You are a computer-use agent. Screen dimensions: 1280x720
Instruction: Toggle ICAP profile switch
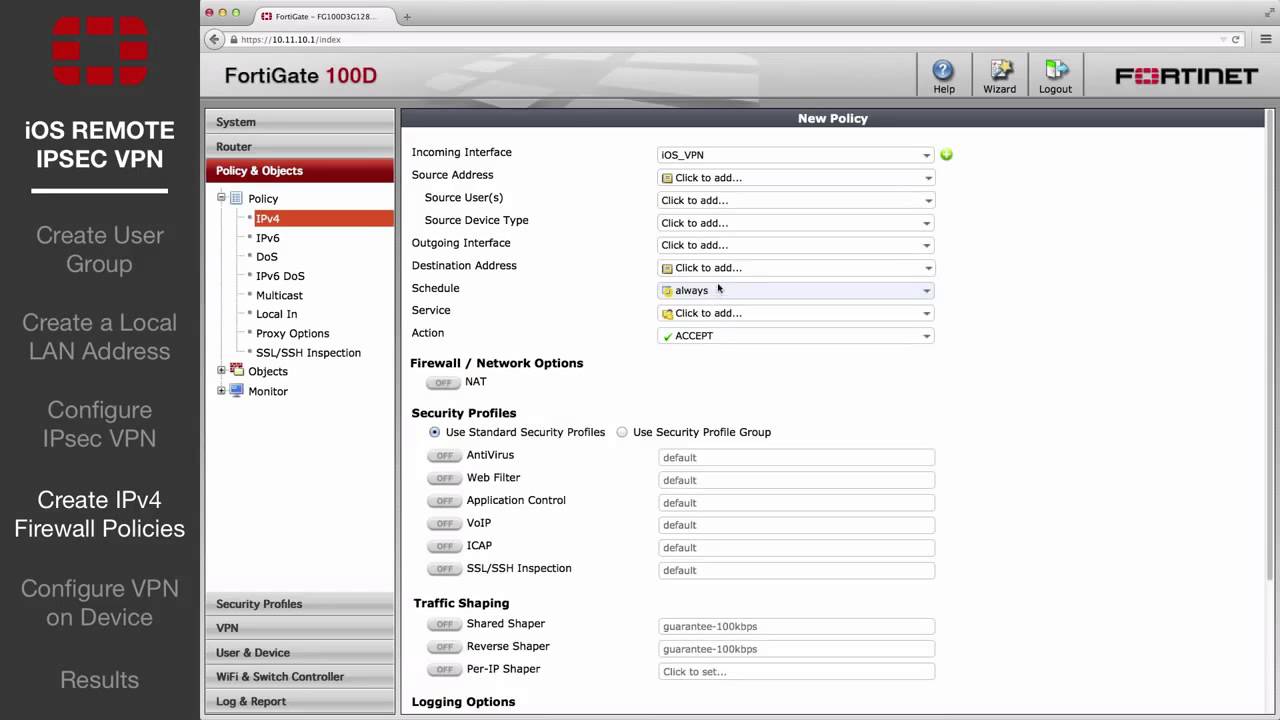click(444, 546)
